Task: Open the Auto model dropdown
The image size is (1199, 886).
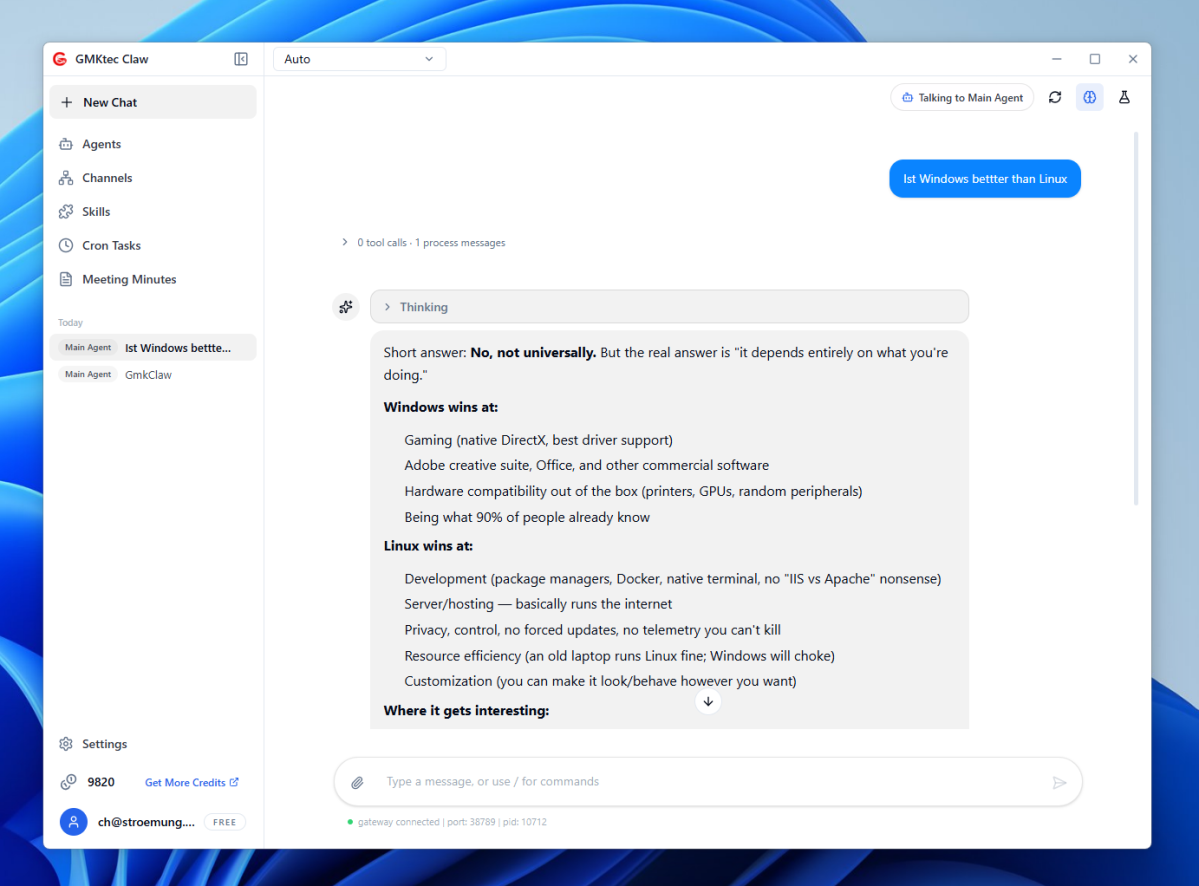Action: pos(359,59)
